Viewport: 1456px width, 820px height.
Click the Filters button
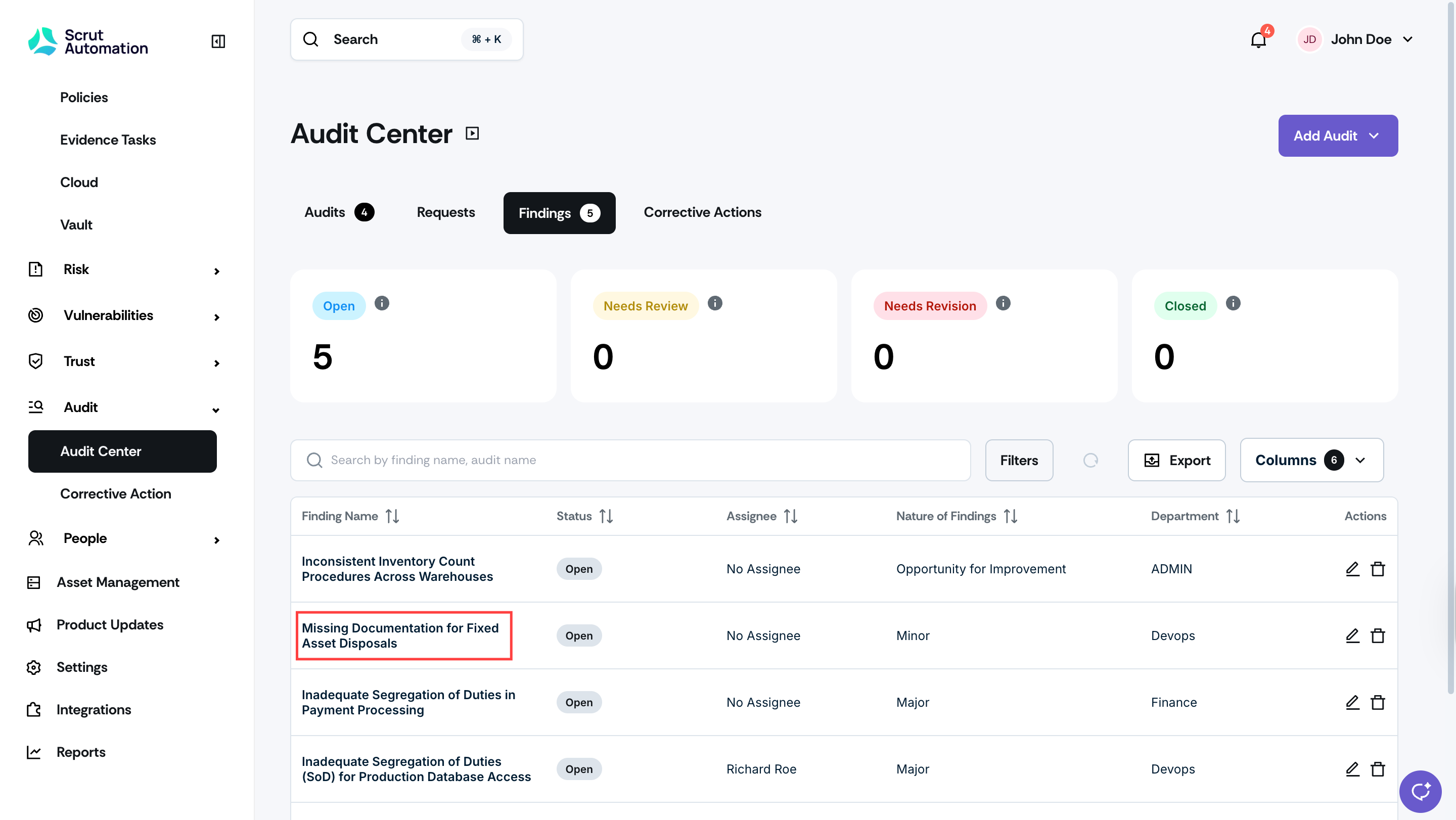[x=1019, y=460]
